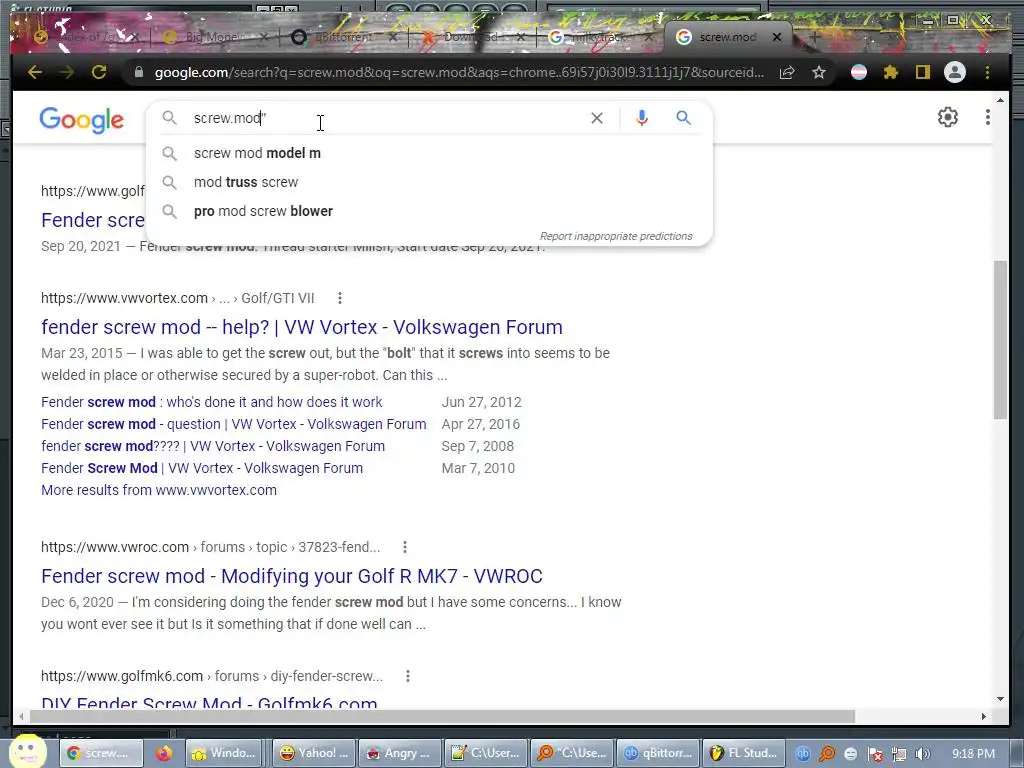Choose suggestion 'screw mod model m'
Image resolution: width=1024 pixels, height=768 pixels.
tap(430, 153)
